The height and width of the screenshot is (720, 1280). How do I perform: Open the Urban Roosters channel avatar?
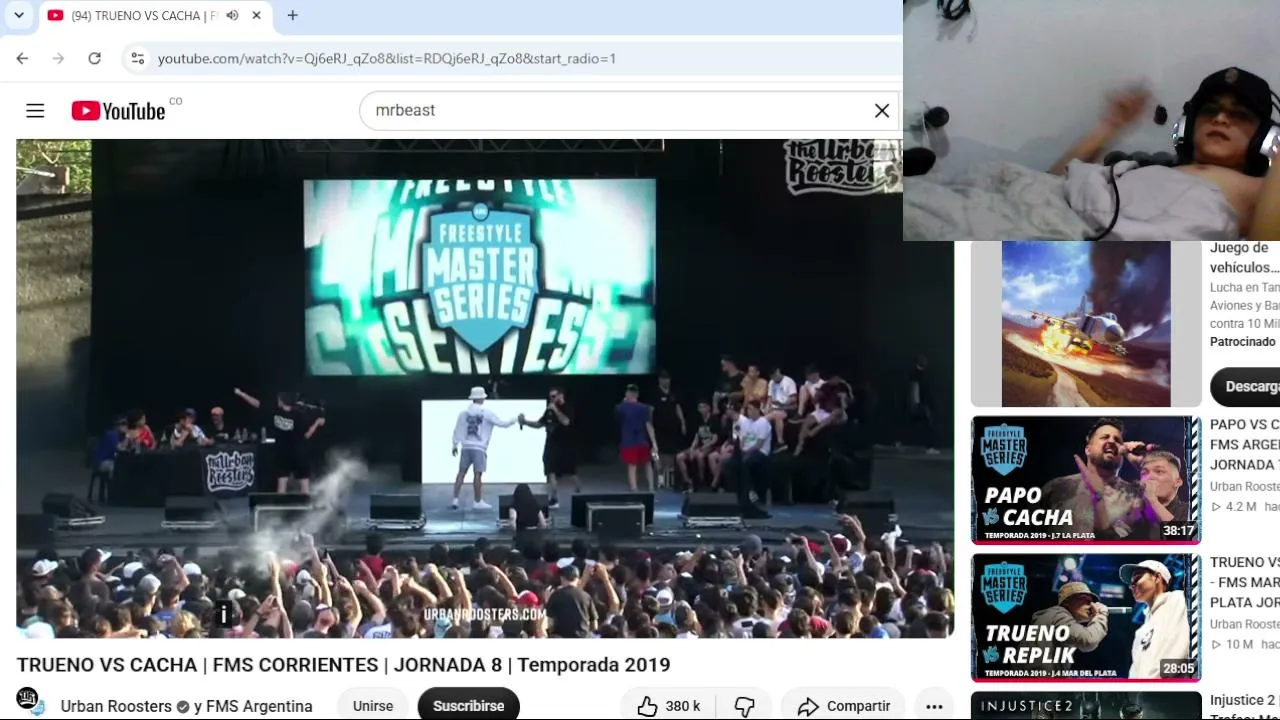(x=29, y=700)
